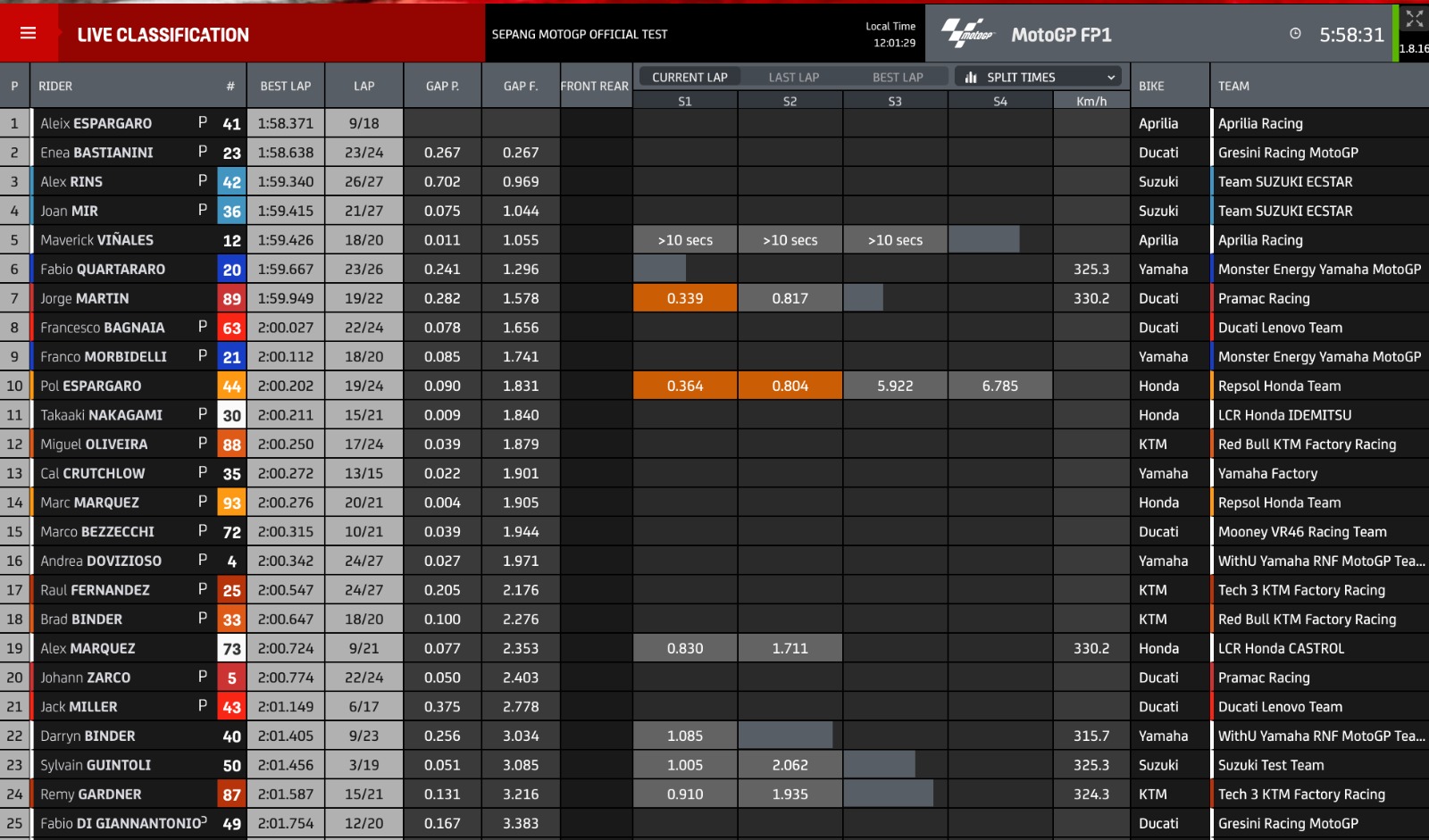1429x840 pixels.
Task: Switch to Best Lap tab
Action: click(x=898, y=78)
